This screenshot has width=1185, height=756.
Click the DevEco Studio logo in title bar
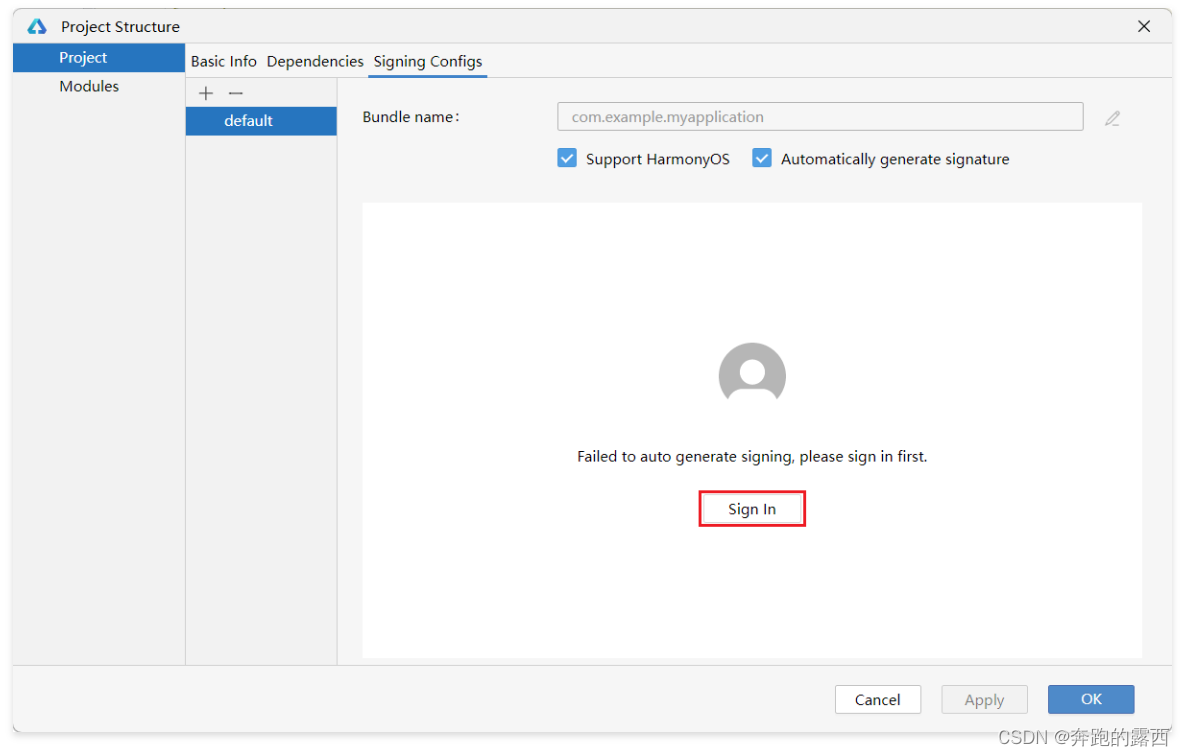pyautogui.click(x=37, y=26)
